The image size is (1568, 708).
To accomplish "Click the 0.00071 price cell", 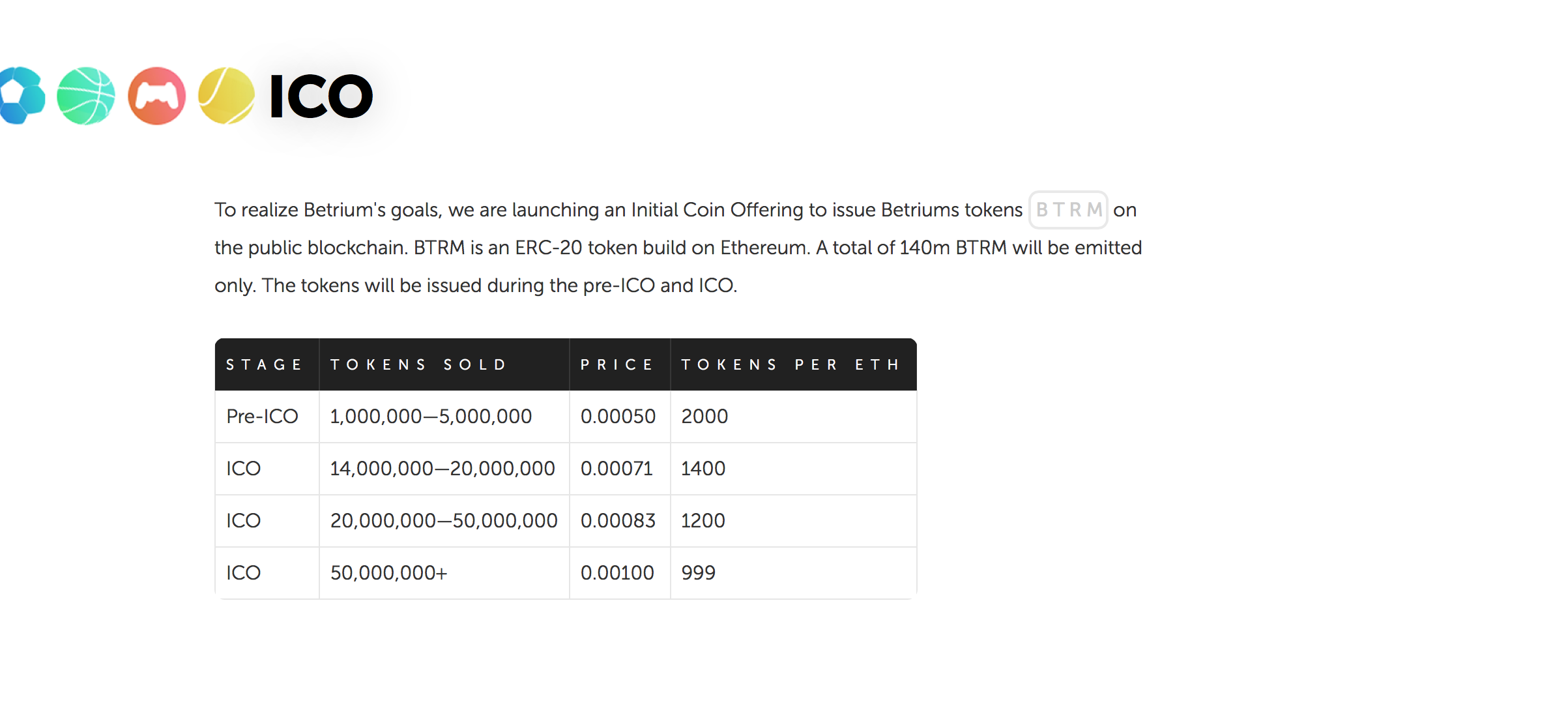I will pos(617,469).
